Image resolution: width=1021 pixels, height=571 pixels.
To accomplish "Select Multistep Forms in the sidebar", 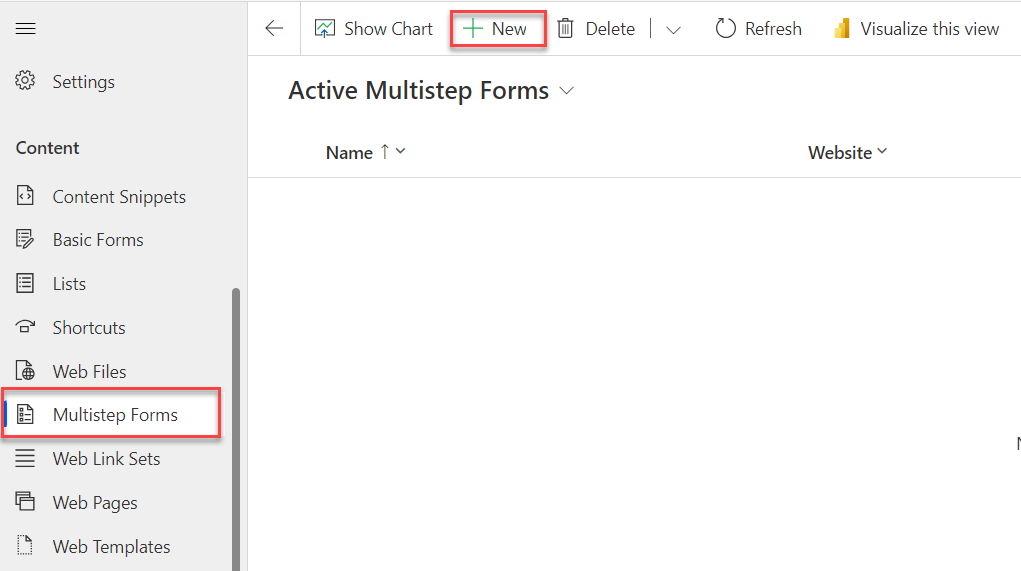I will coord(114,415).
